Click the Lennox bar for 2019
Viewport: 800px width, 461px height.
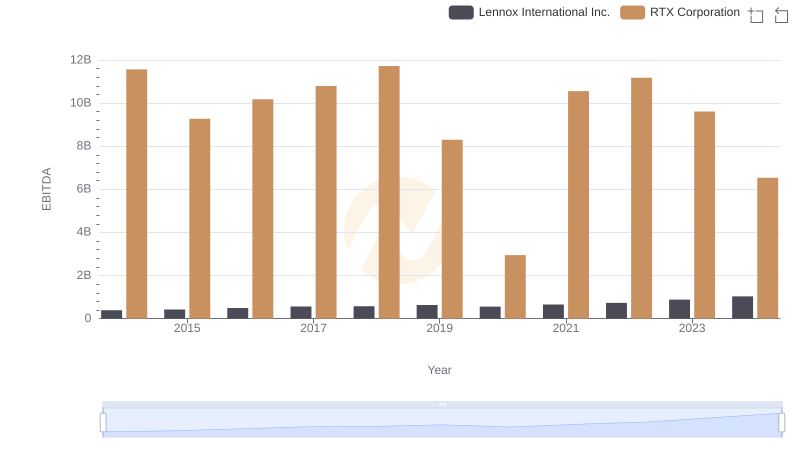(x=427, y=312)
